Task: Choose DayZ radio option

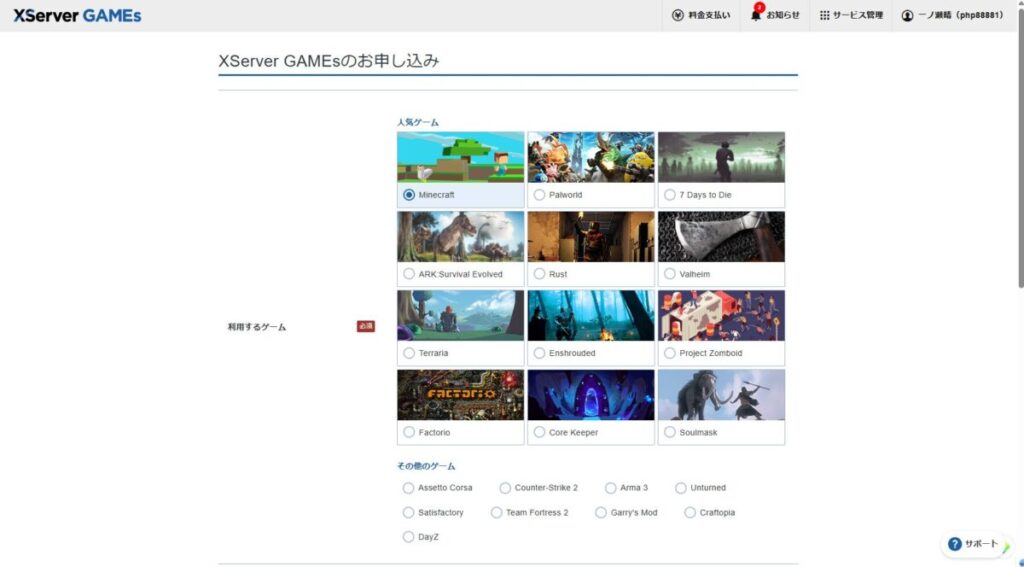Action: (x=408, y=537)
